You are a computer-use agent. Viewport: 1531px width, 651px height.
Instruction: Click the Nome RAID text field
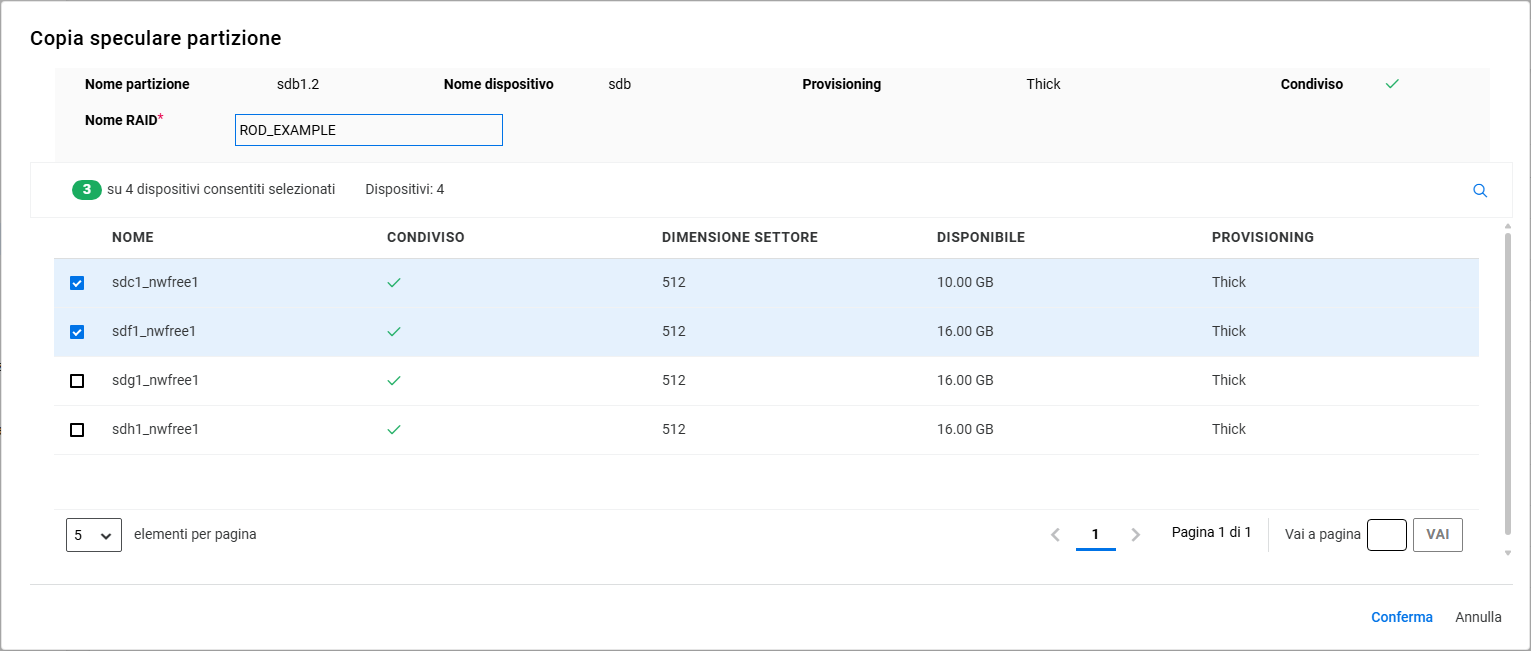[368, 130]
